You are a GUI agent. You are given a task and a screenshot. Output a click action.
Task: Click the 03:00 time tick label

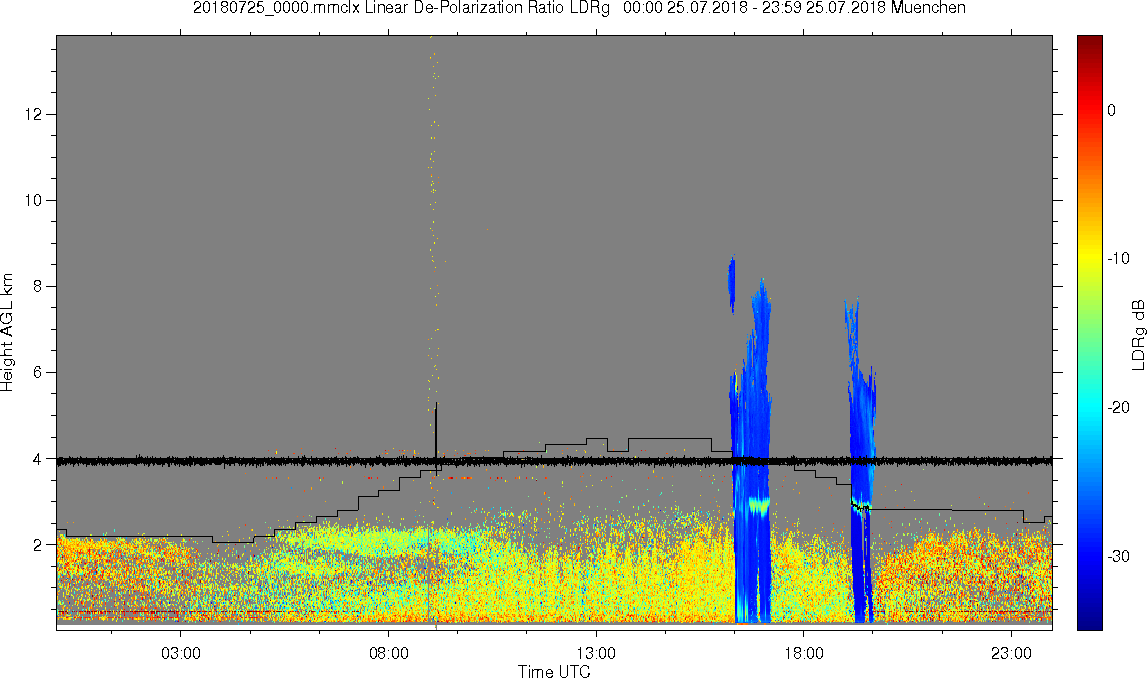click(x=181, y=653)
